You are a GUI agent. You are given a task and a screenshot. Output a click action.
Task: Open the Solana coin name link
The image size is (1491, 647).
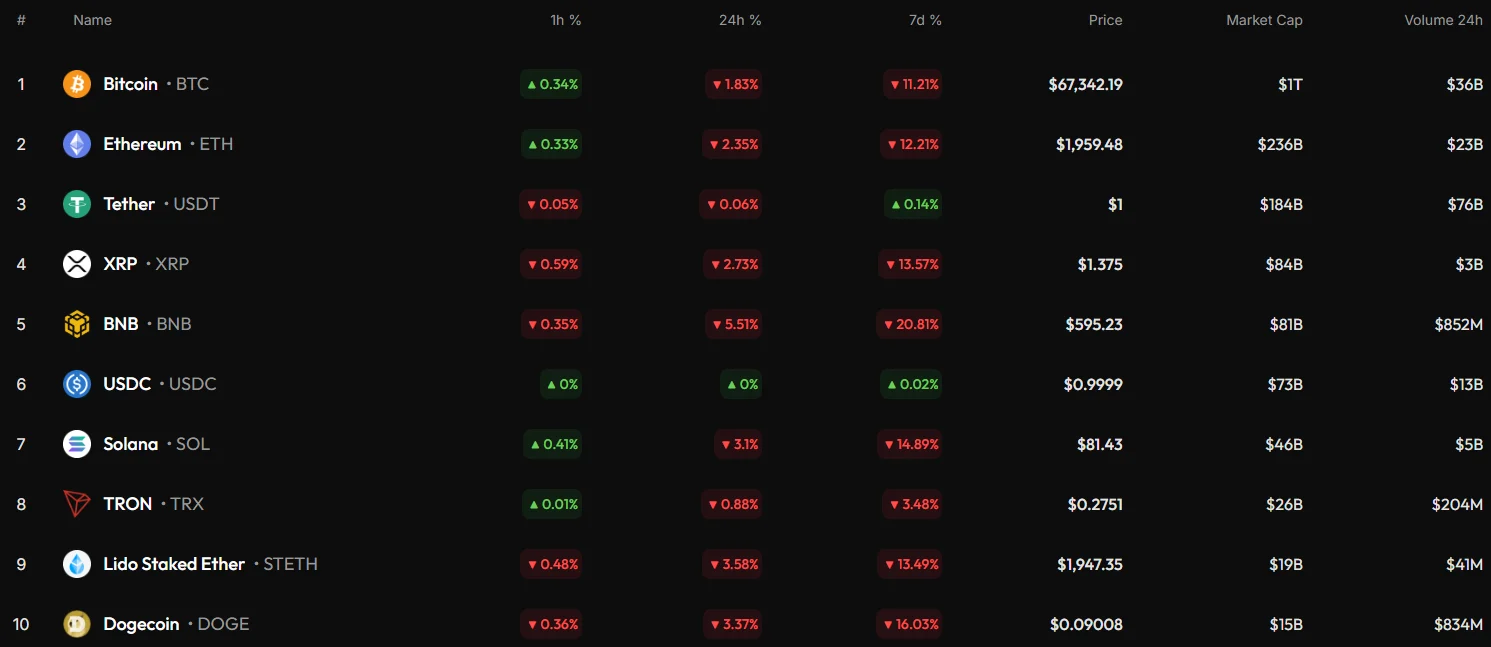coord(130,444)
